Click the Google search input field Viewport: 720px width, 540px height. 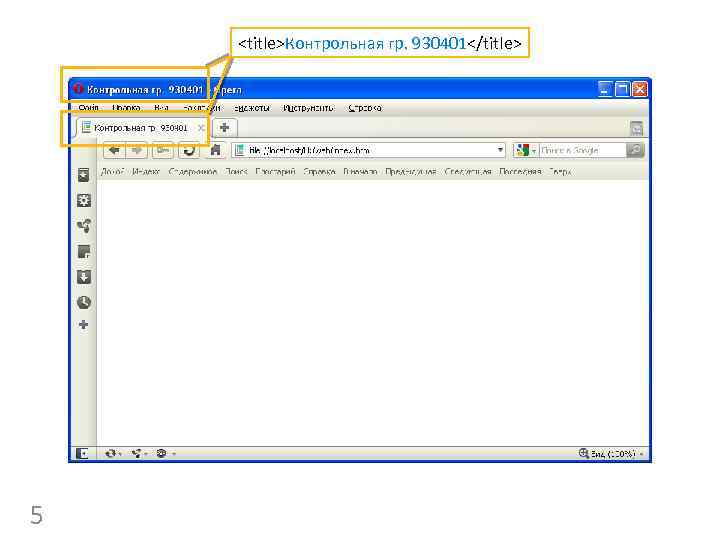[x=582, y=150]
